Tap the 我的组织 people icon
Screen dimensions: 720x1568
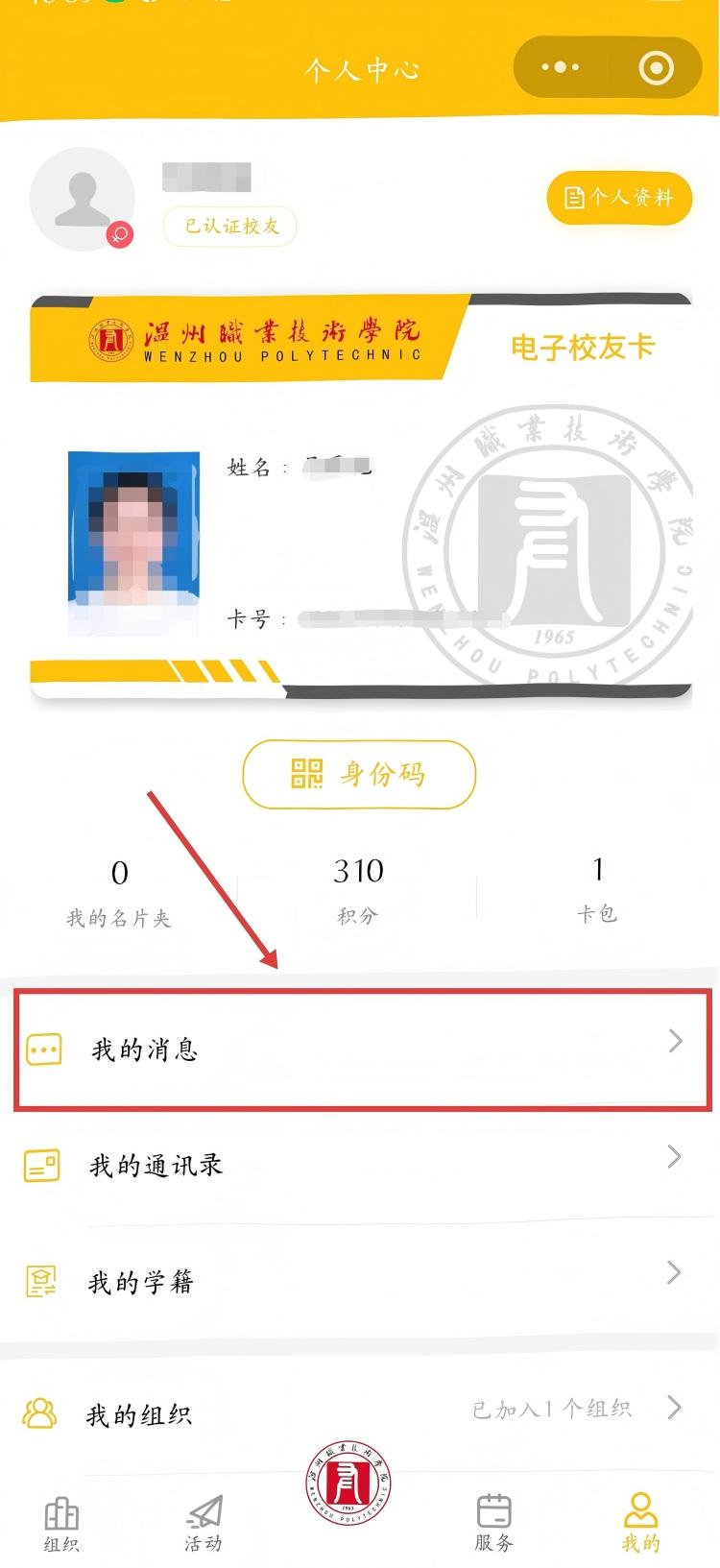(x=39, y=1413)
